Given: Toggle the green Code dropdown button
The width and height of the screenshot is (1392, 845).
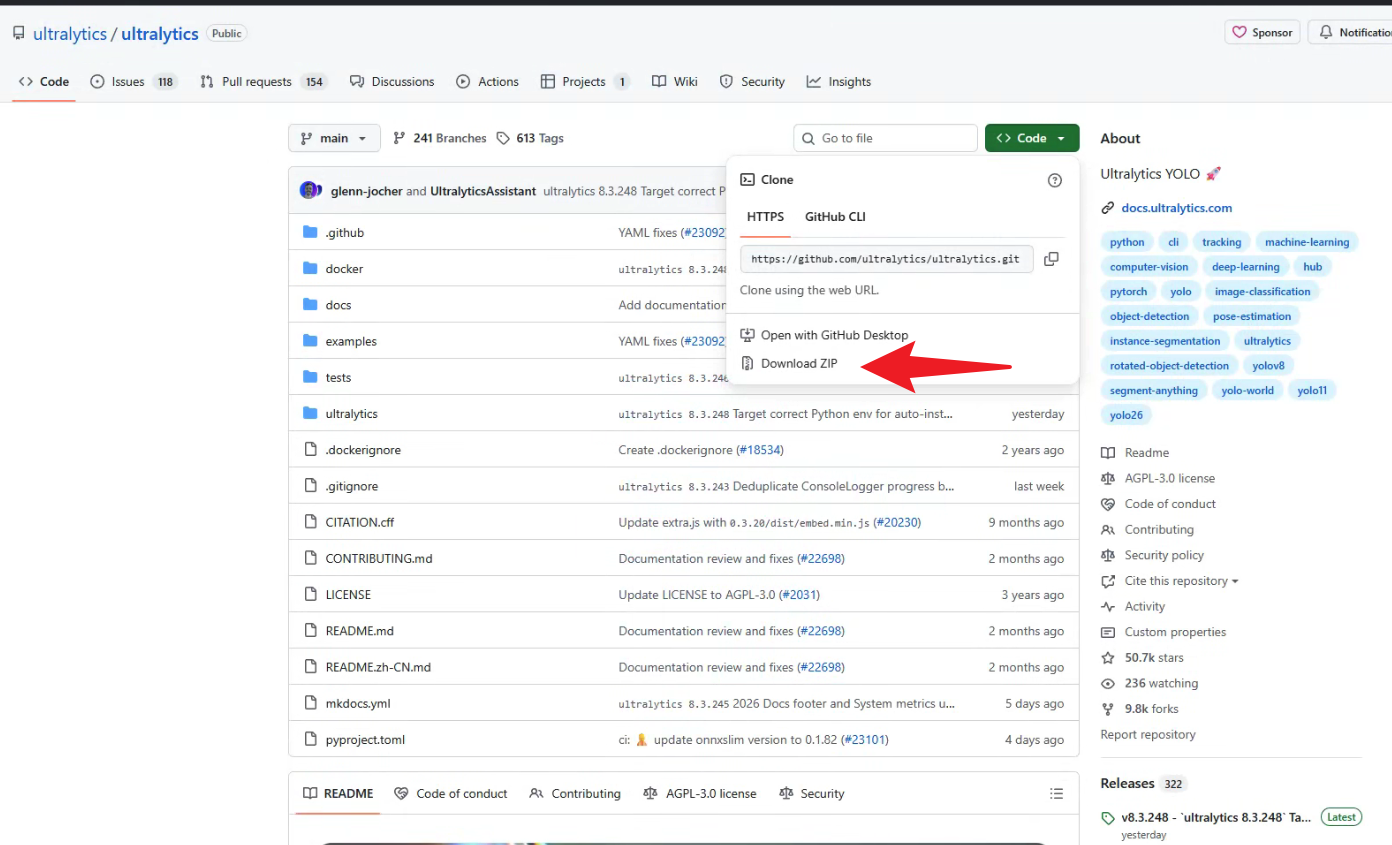Looking at the screenshot, I should pos(1032,138).
